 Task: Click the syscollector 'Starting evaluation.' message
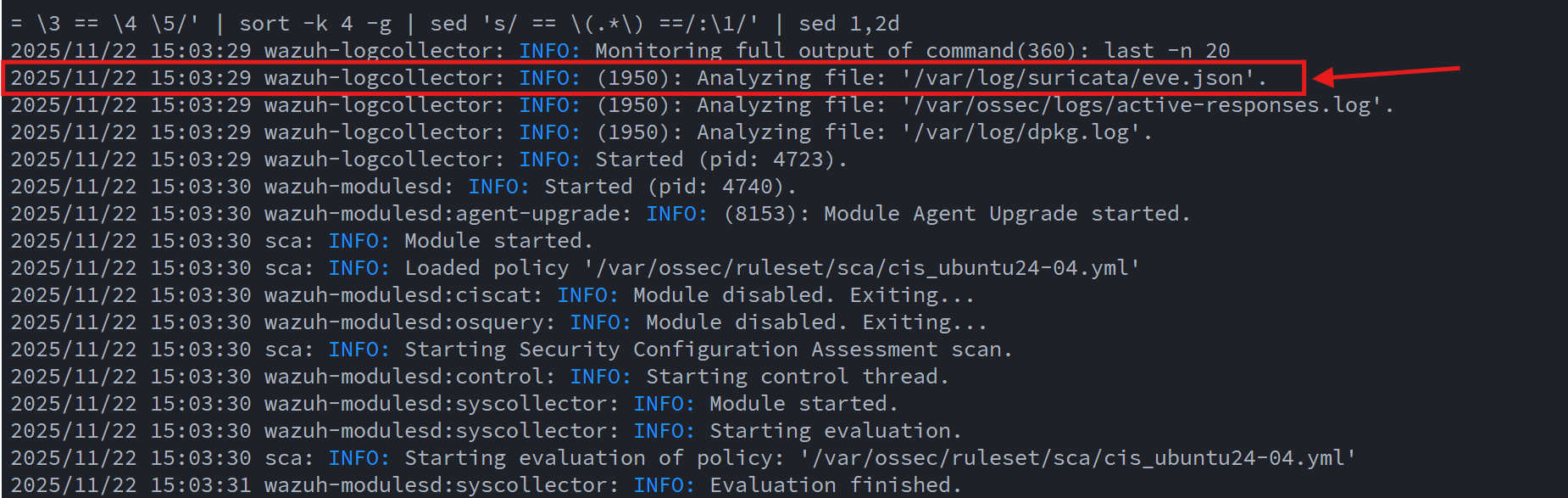pos(835,431)
